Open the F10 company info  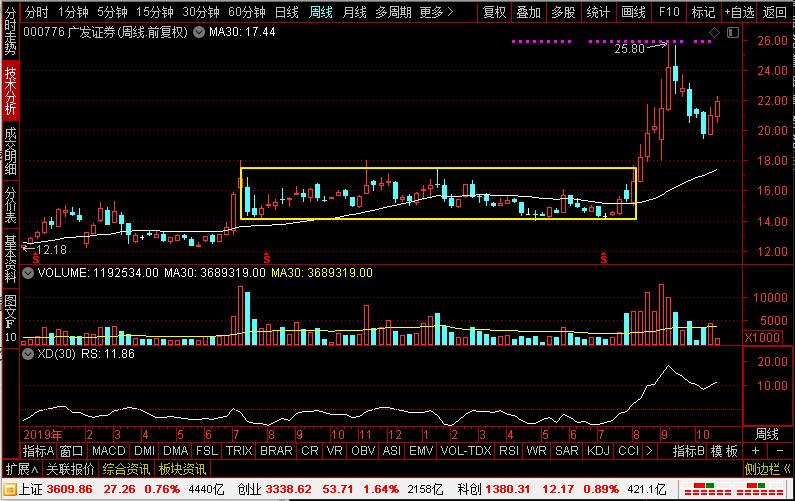pyautogui.click(x=669, y=12)
